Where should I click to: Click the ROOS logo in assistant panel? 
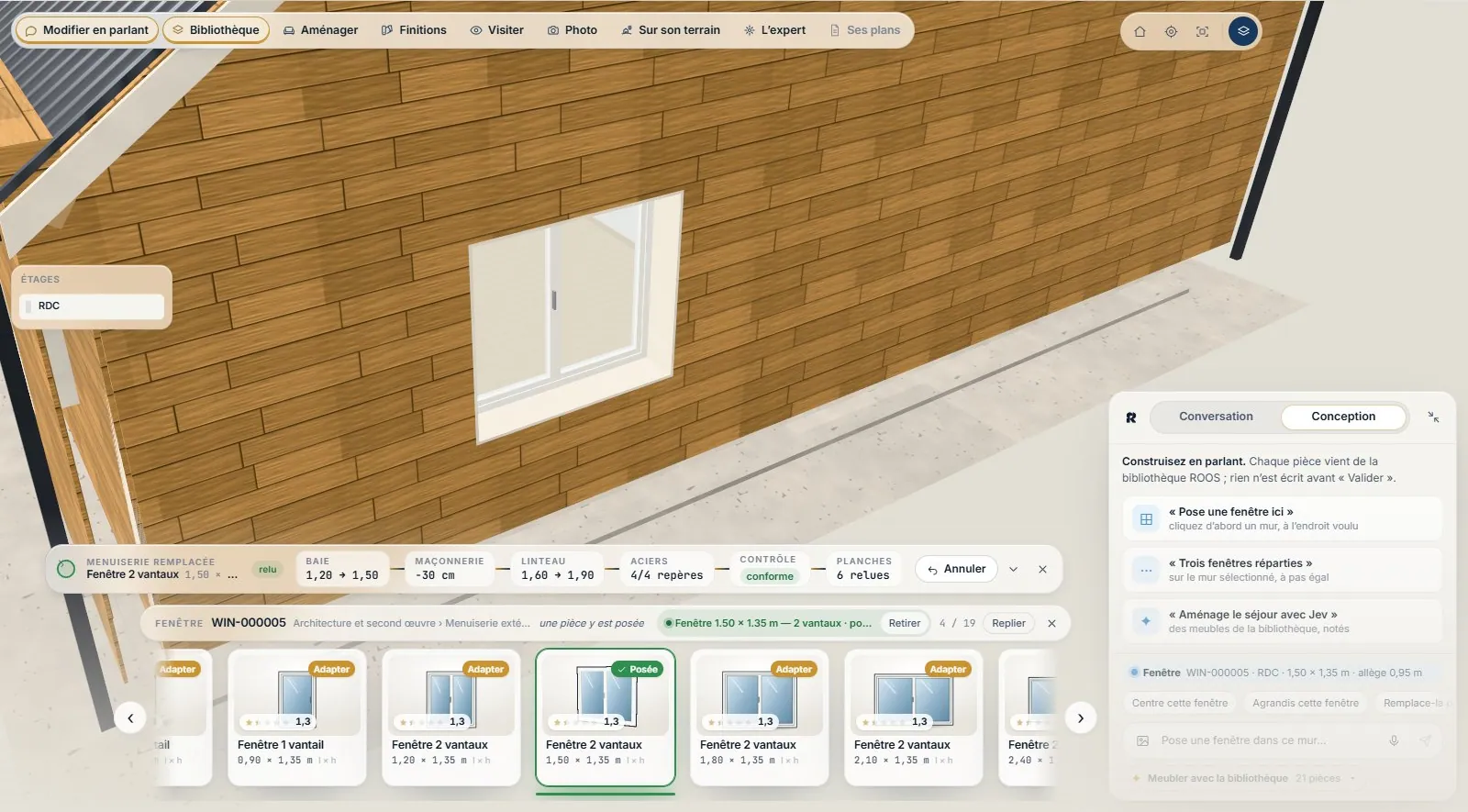[1131, 417]
